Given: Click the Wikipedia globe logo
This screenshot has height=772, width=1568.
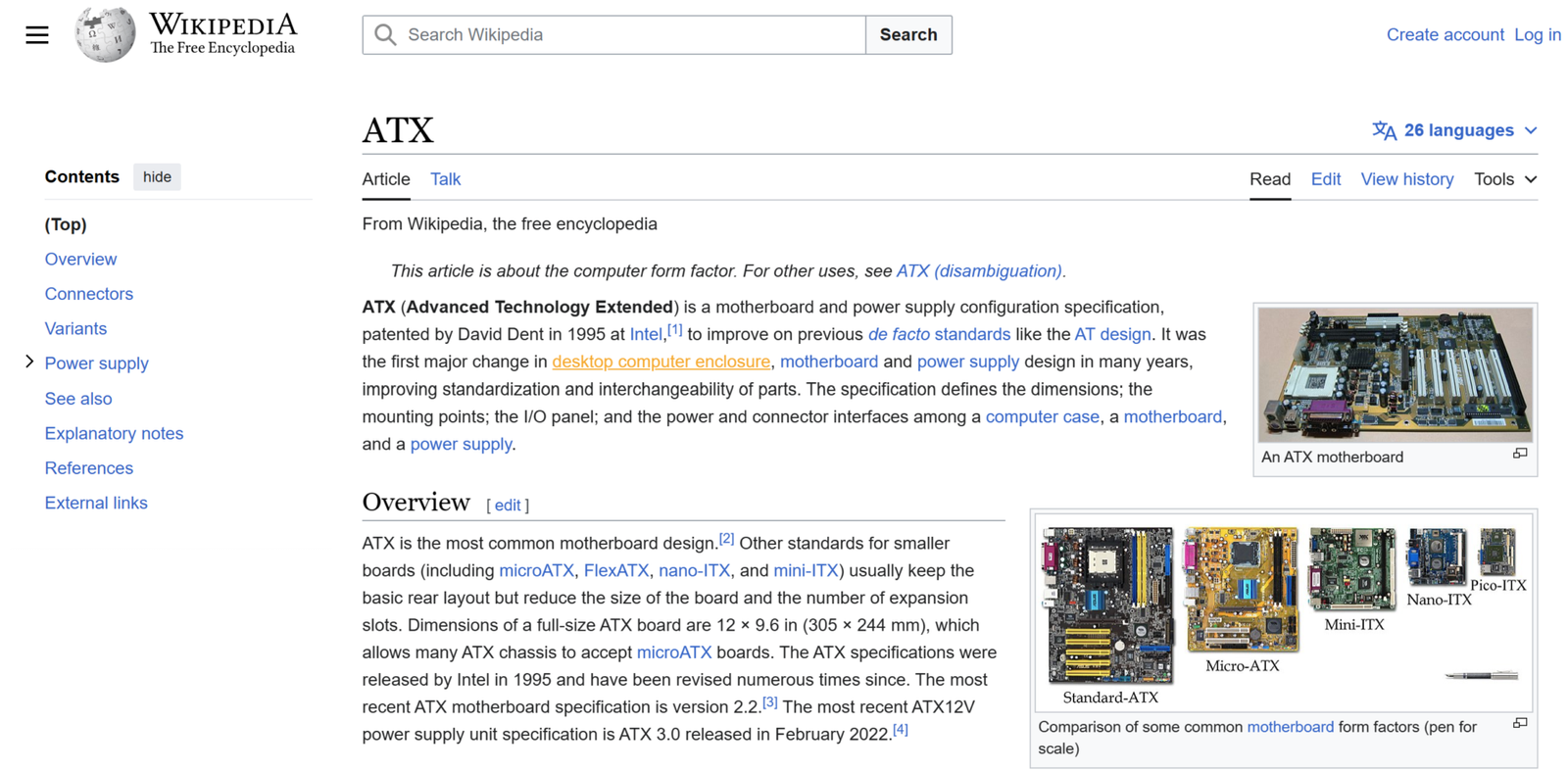Looking at the screenshot, I should [105, 35].
